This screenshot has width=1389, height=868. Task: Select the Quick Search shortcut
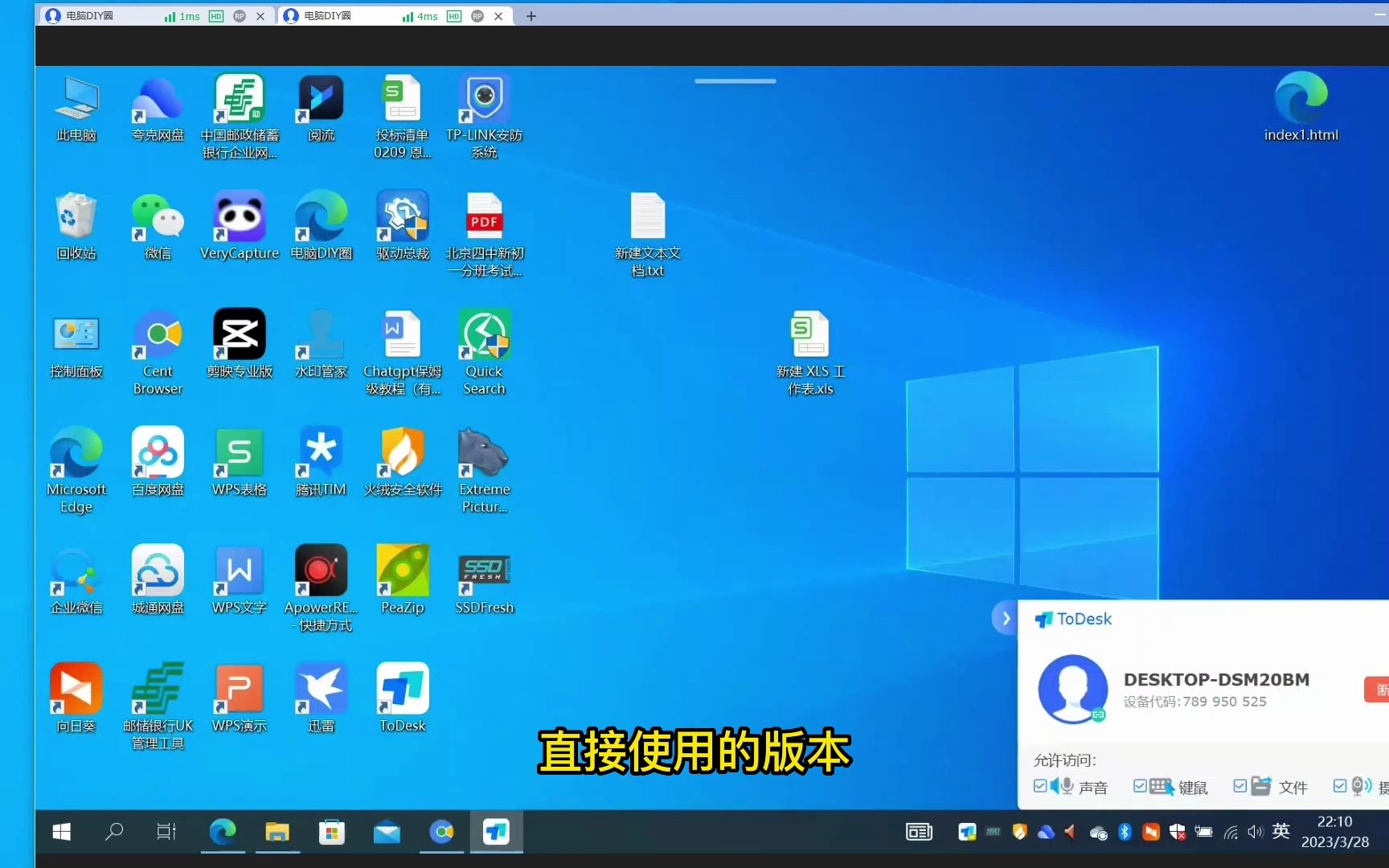[484, 354]
